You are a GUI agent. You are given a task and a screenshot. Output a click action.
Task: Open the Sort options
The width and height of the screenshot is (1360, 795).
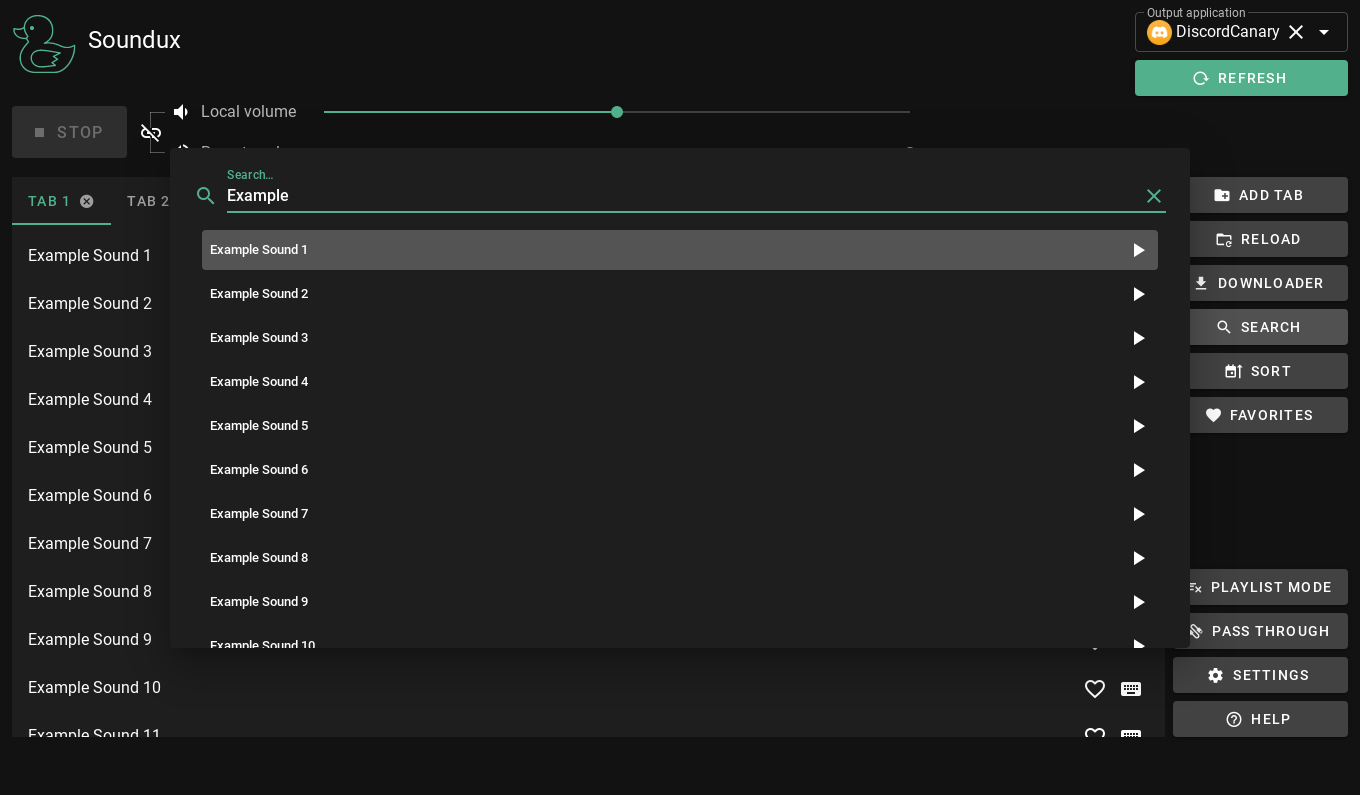click(1268, 371)
